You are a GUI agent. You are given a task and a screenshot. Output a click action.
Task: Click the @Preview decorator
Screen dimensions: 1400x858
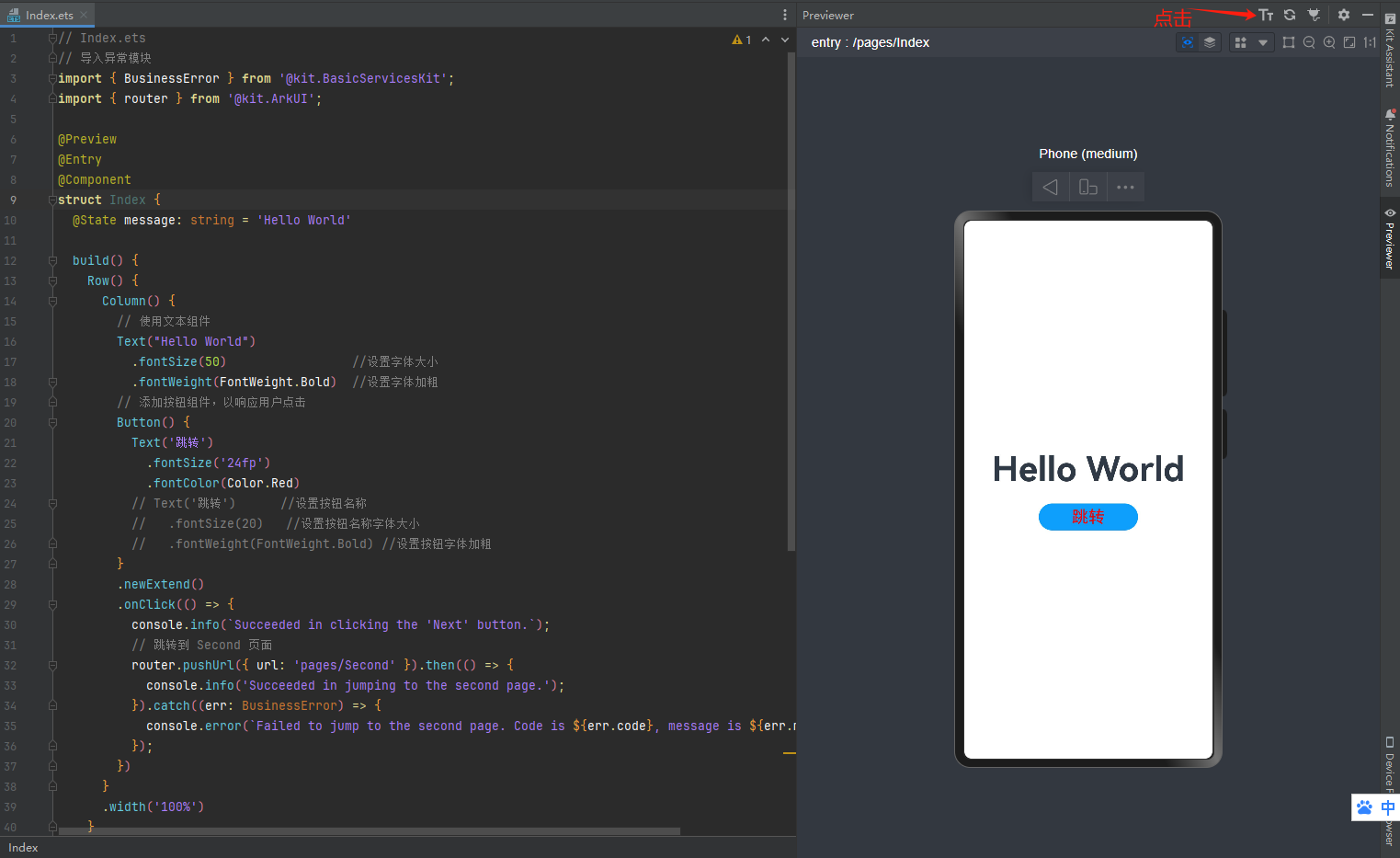point(87,139)
